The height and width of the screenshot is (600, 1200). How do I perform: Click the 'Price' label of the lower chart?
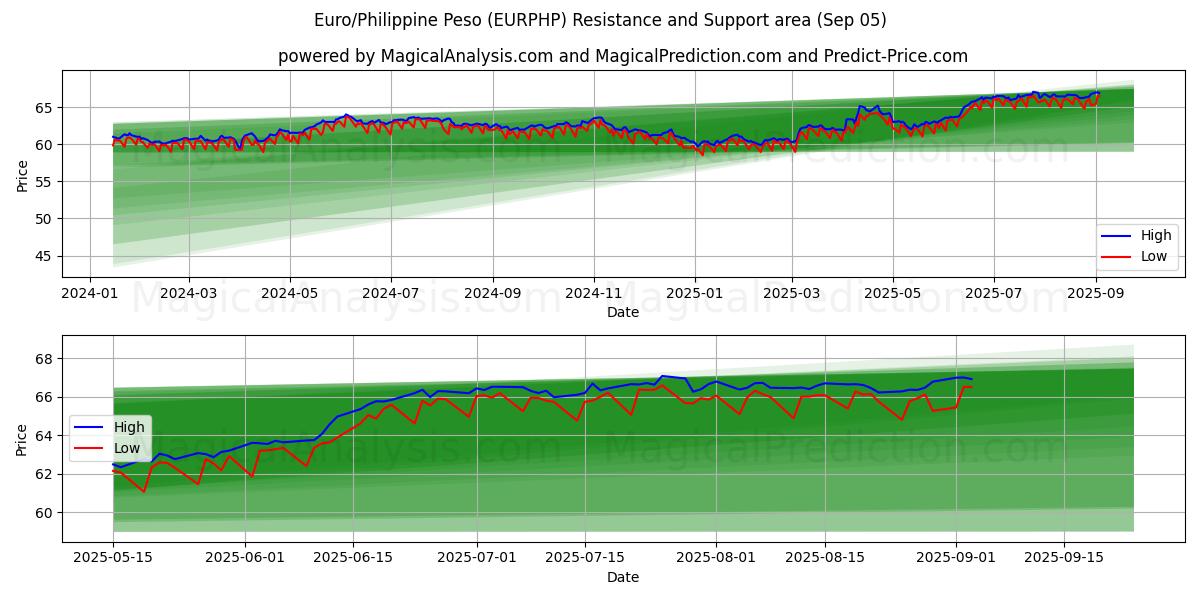point(22,439)
